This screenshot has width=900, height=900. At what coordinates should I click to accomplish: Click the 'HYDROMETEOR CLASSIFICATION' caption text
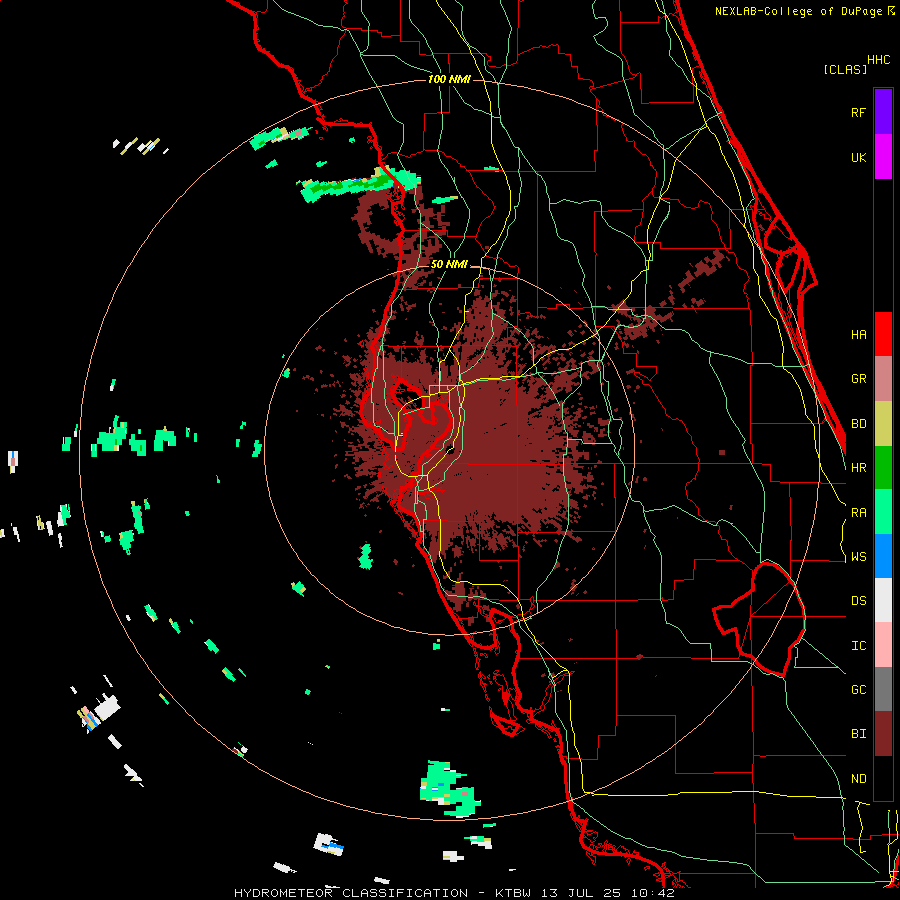pos(351,893)
